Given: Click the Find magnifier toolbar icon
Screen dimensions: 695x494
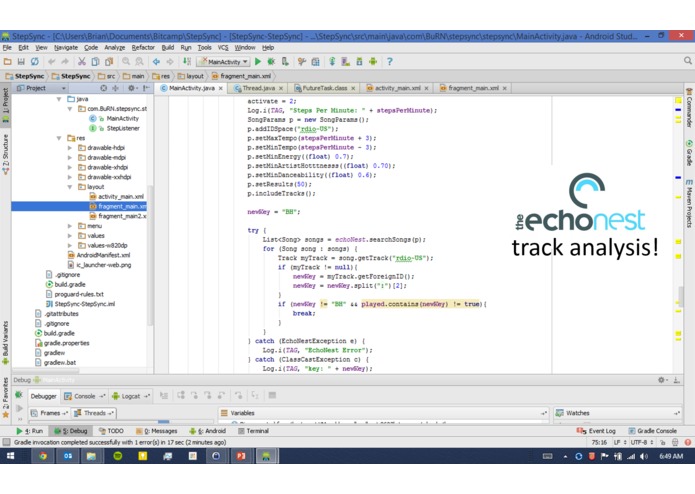Looking at the screenshot, I should 126,62.
